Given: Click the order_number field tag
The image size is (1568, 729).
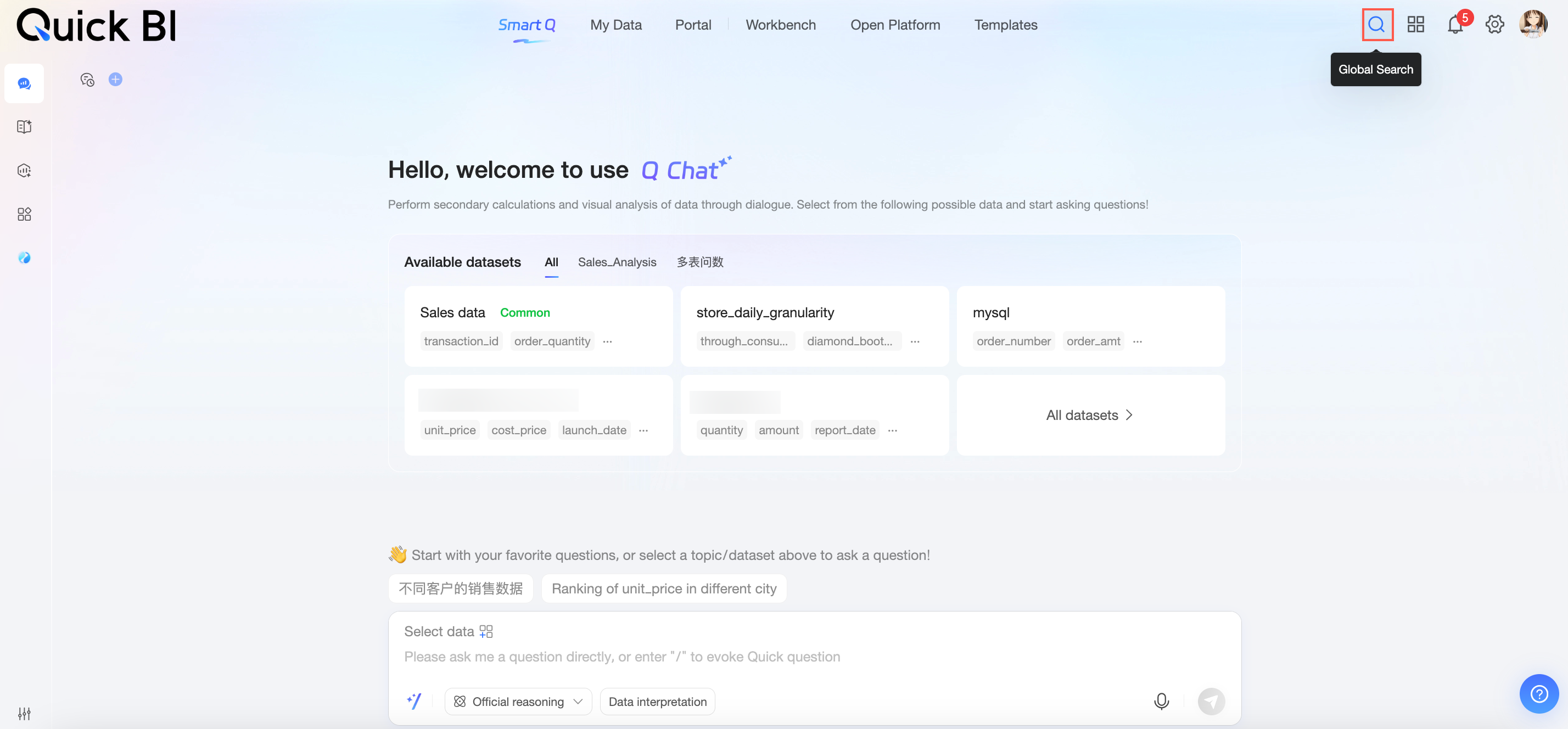Looking at the screenshot, I should pyautogui.click(x=1013, y=341).
